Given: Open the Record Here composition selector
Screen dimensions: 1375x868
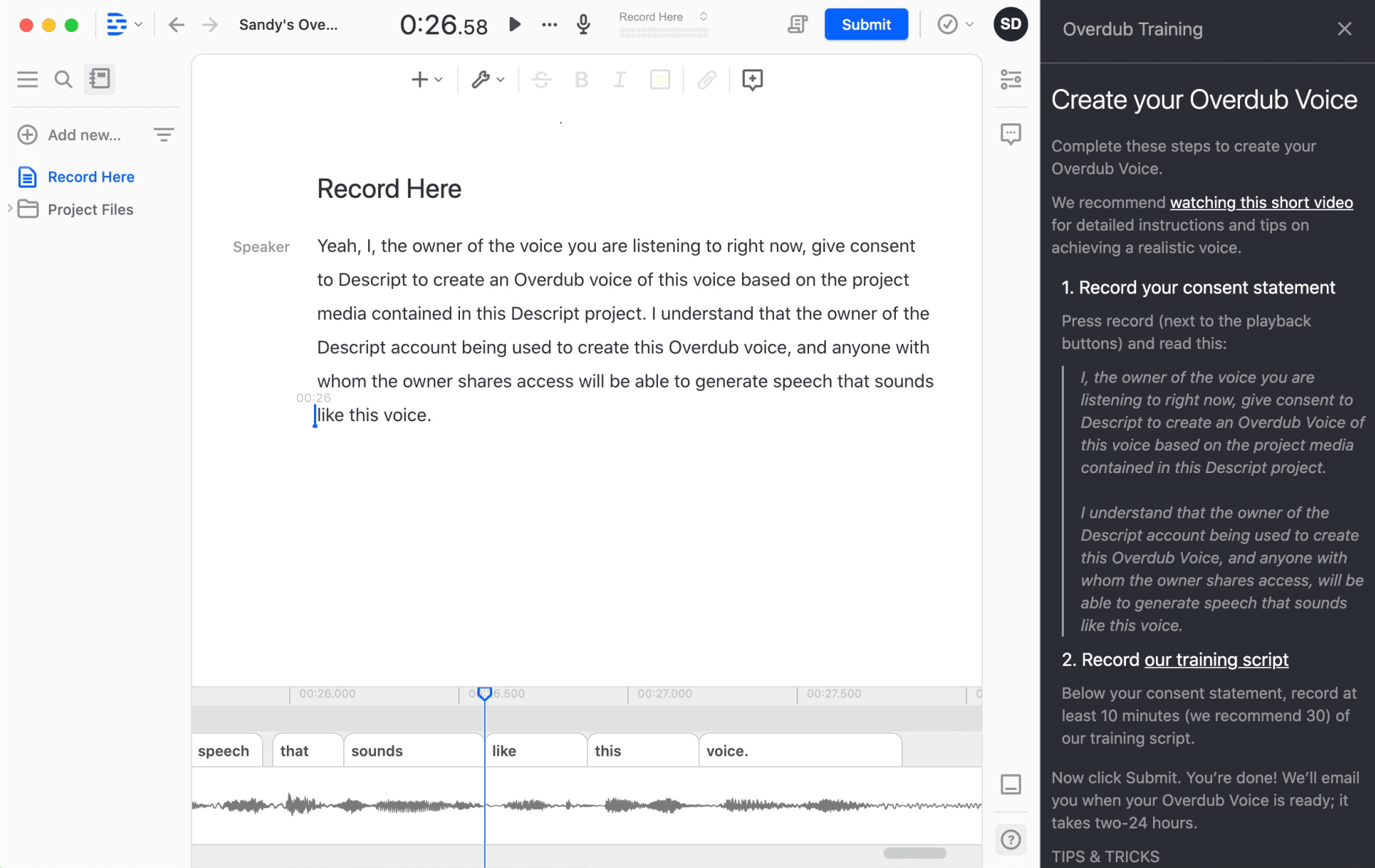Looking at the screenshot, I should click(x=663, y=17).
